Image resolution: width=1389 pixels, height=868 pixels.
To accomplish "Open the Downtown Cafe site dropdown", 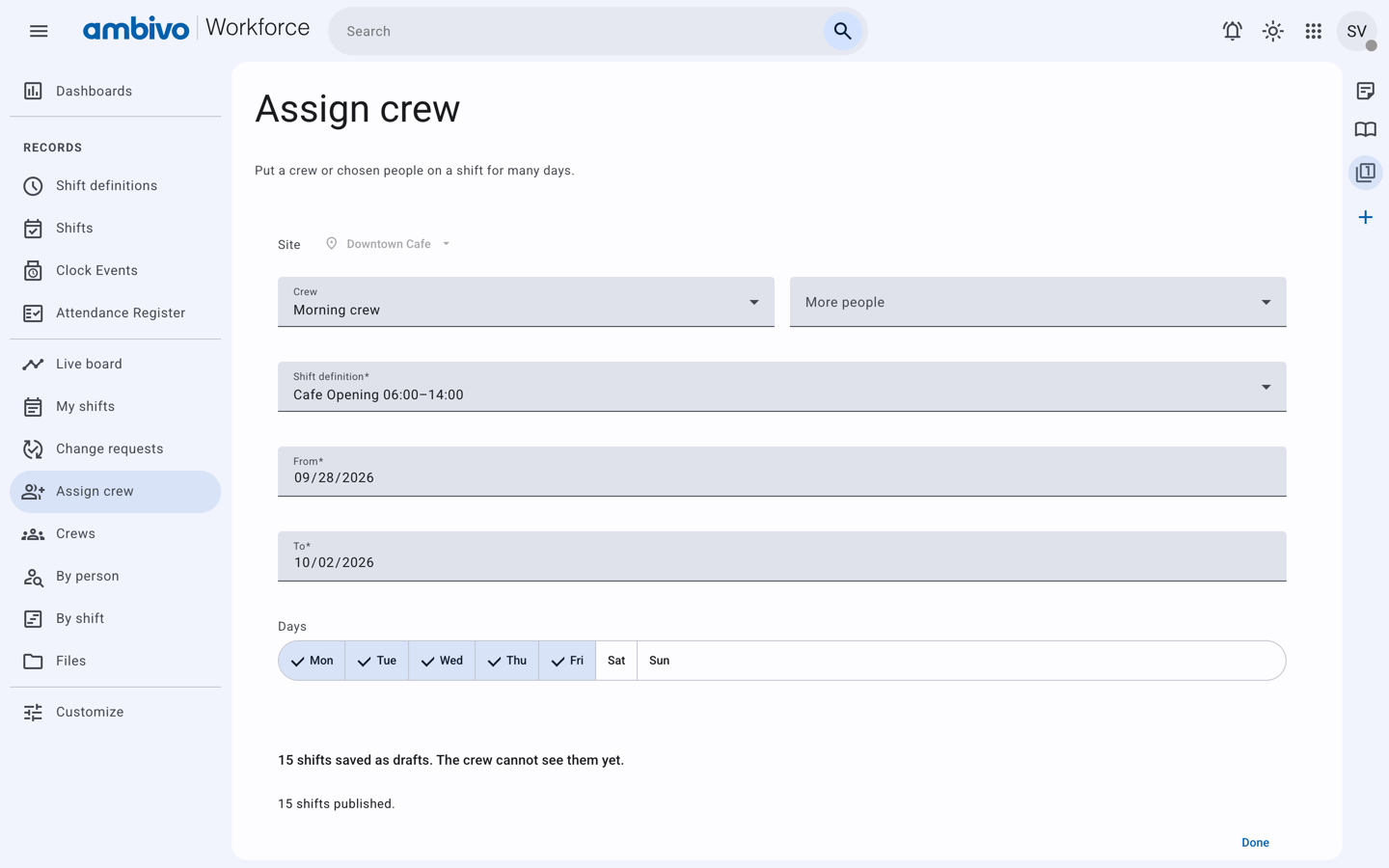I will [389, 244].
